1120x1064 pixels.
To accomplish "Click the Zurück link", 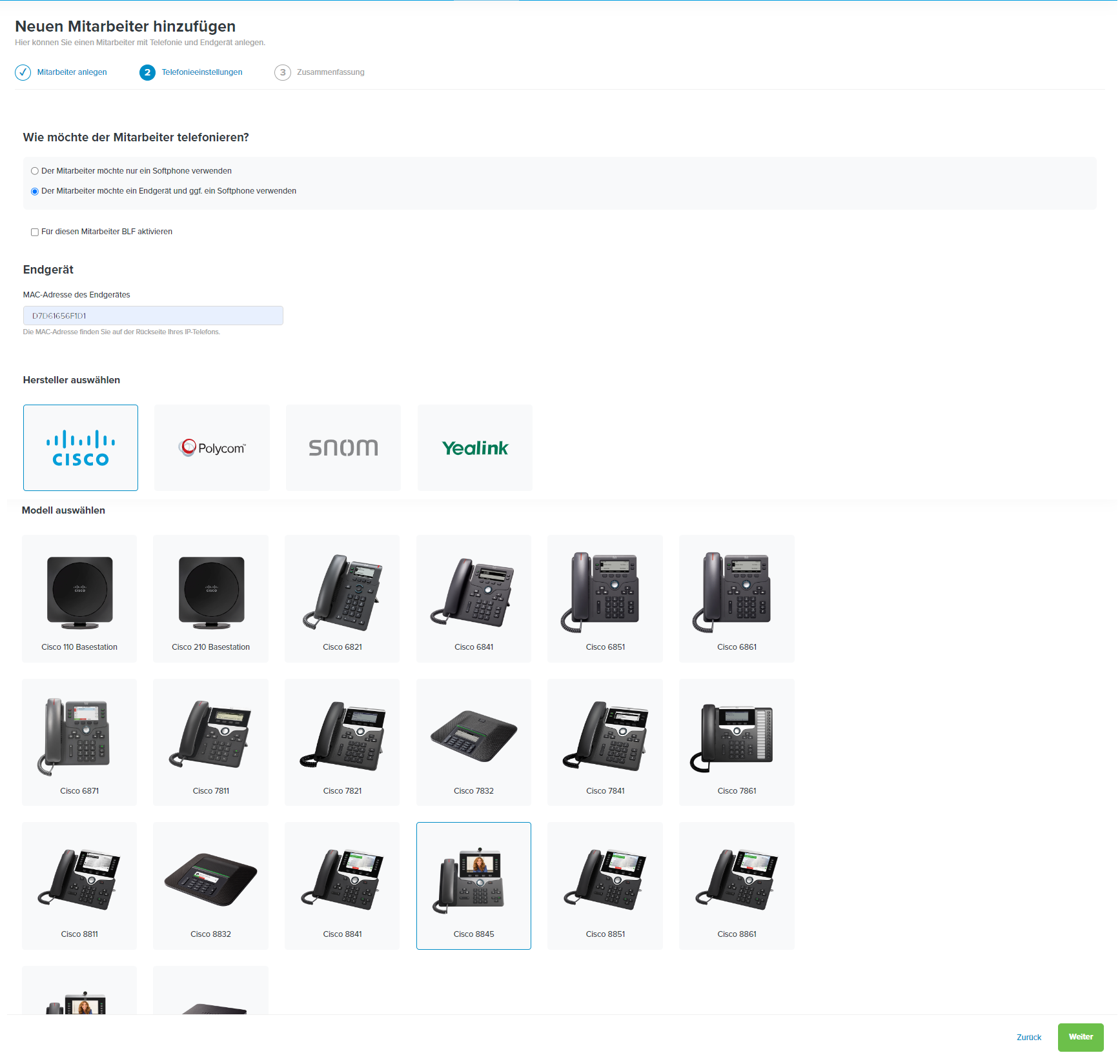I will [1029, 1038].
